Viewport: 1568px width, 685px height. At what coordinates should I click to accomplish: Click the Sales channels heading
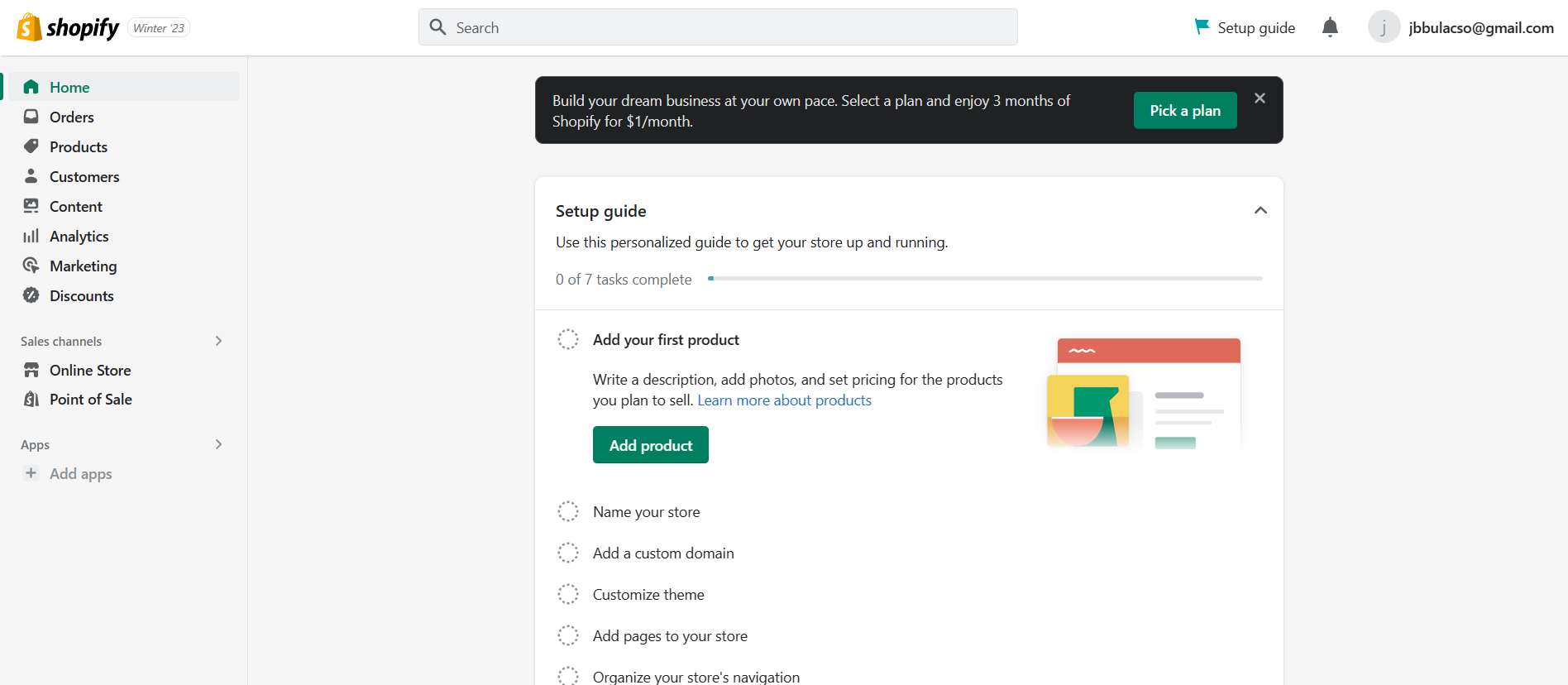[x=61, y=342]
